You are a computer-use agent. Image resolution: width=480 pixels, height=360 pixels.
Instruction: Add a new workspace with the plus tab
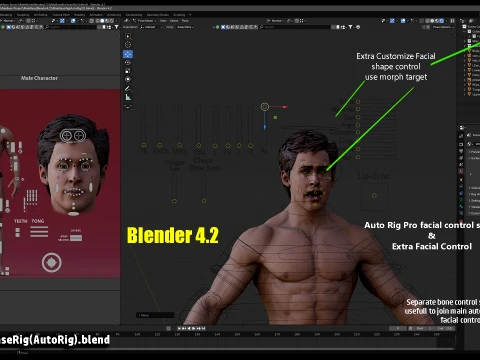[190, 15]
